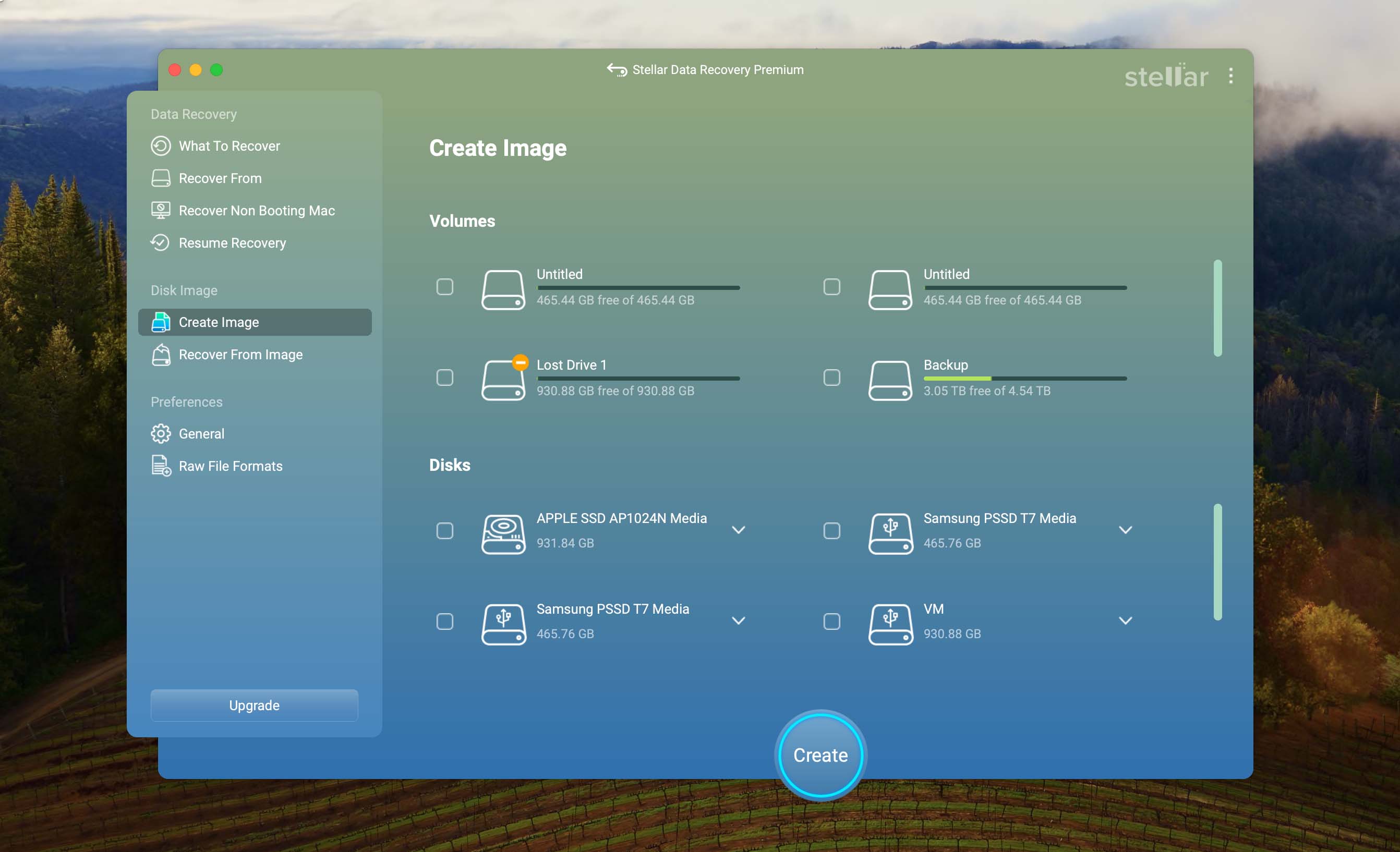Screen dimensions: 1400x852
Task: Select the Samsung PSSD T7 checkbox beside VM
Action: tap(445, 622)
